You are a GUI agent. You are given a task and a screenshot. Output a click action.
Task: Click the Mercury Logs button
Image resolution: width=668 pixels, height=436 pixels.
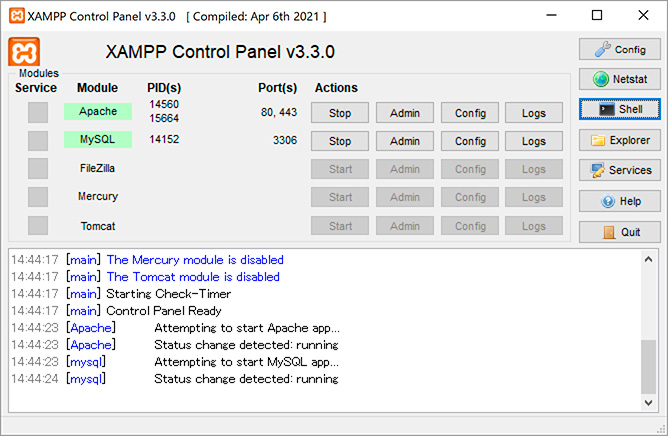[x=534, y=197]
